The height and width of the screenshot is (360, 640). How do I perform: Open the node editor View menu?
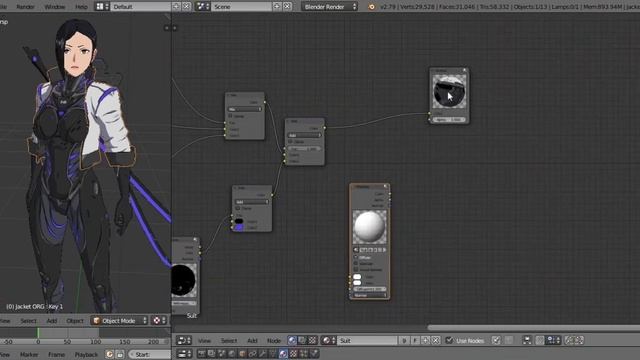pos(204,340)
